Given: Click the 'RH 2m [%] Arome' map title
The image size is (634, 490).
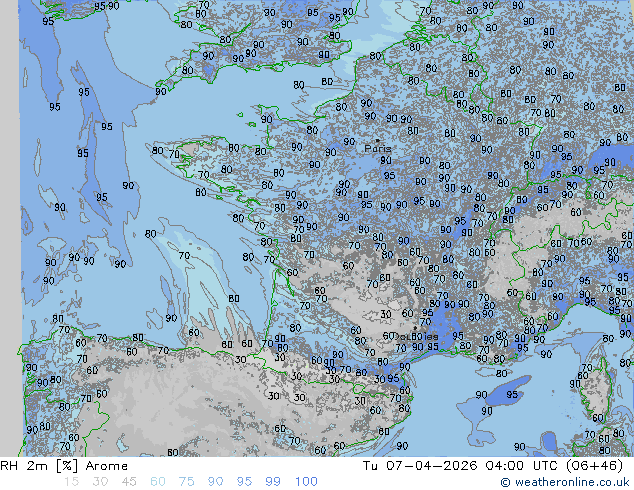Looking at the screenshot, I should pyautogui.click(x=64, y=466).
